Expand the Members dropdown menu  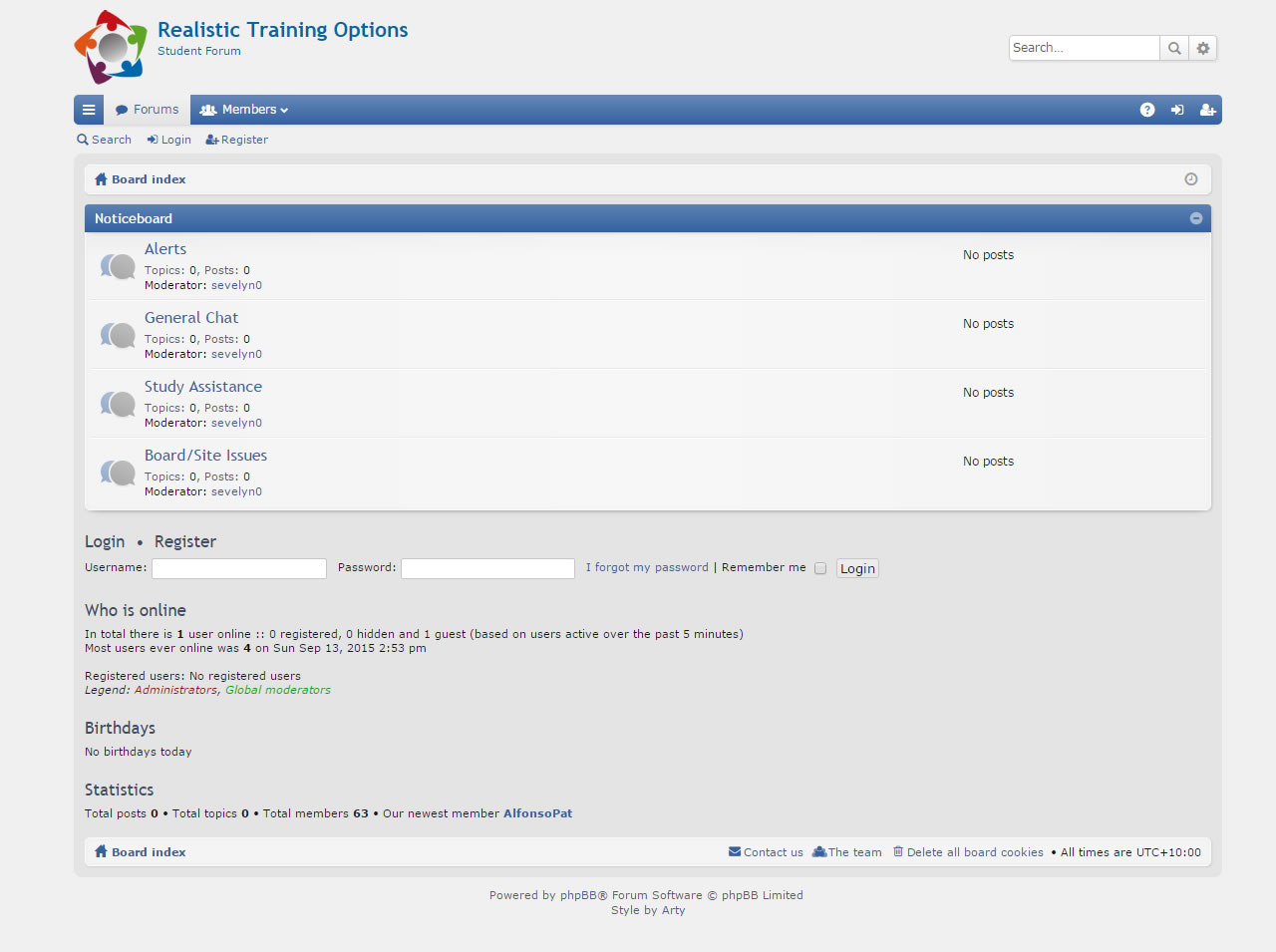[244, 110]
